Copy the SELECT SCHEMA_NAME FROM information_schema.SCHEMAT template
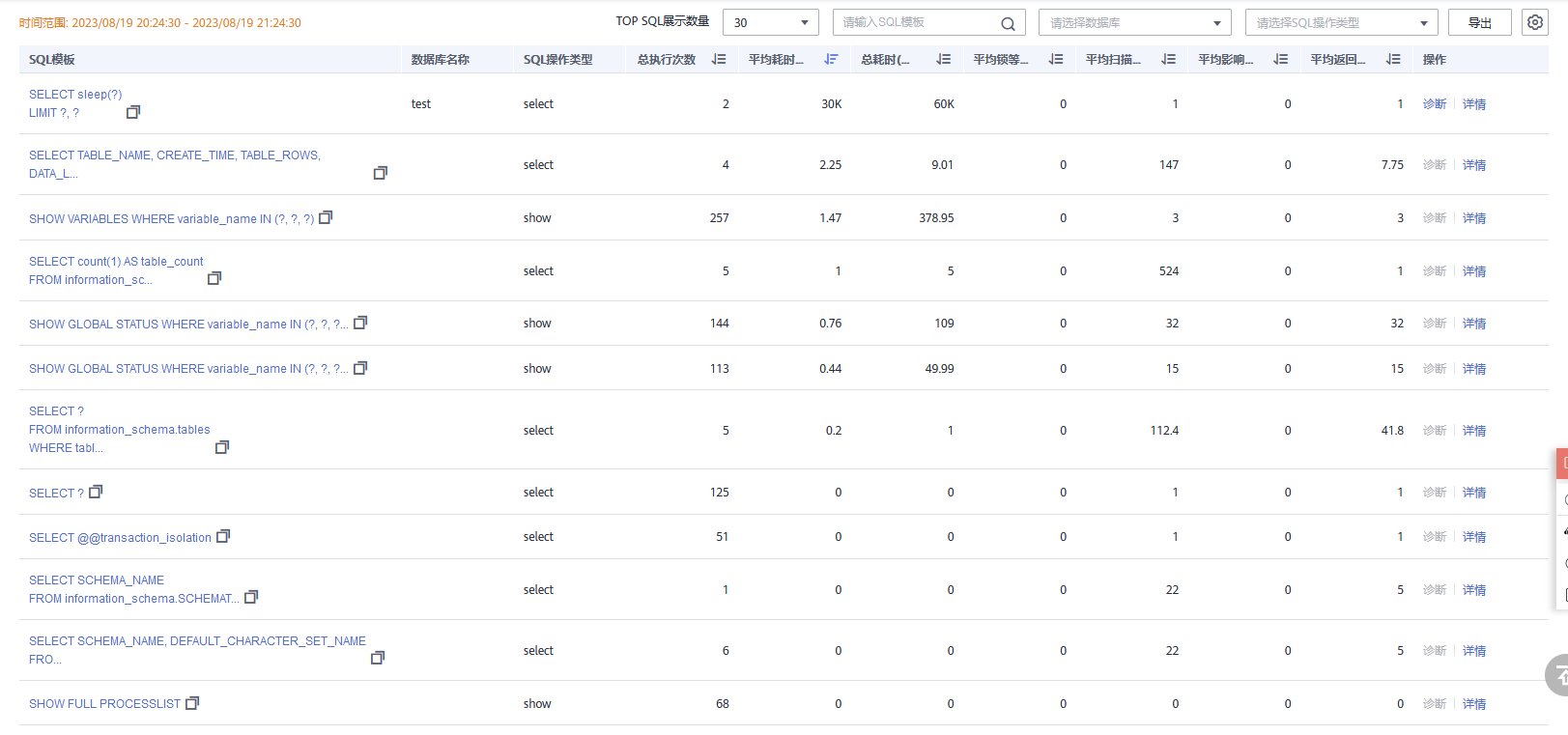This screenshot has height=735, width=1568. tap(251, 597)
